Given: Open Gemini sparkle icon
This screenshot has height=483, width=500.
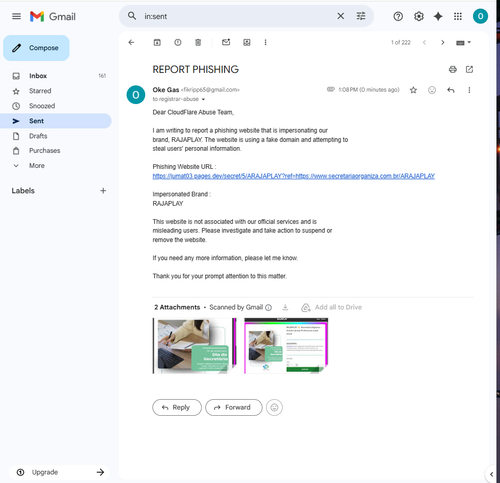Looking at the screenshot, I should (438, 16).
